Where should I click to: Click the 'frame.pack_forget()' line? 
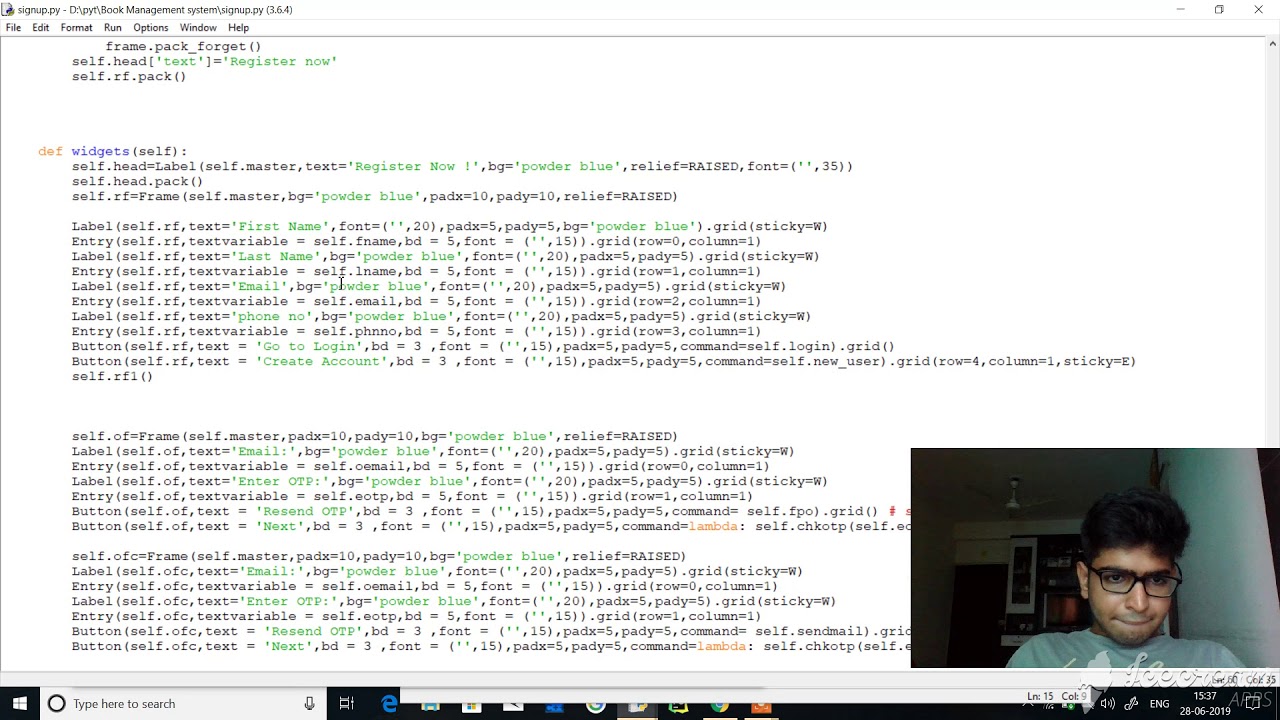click(183, 46)
